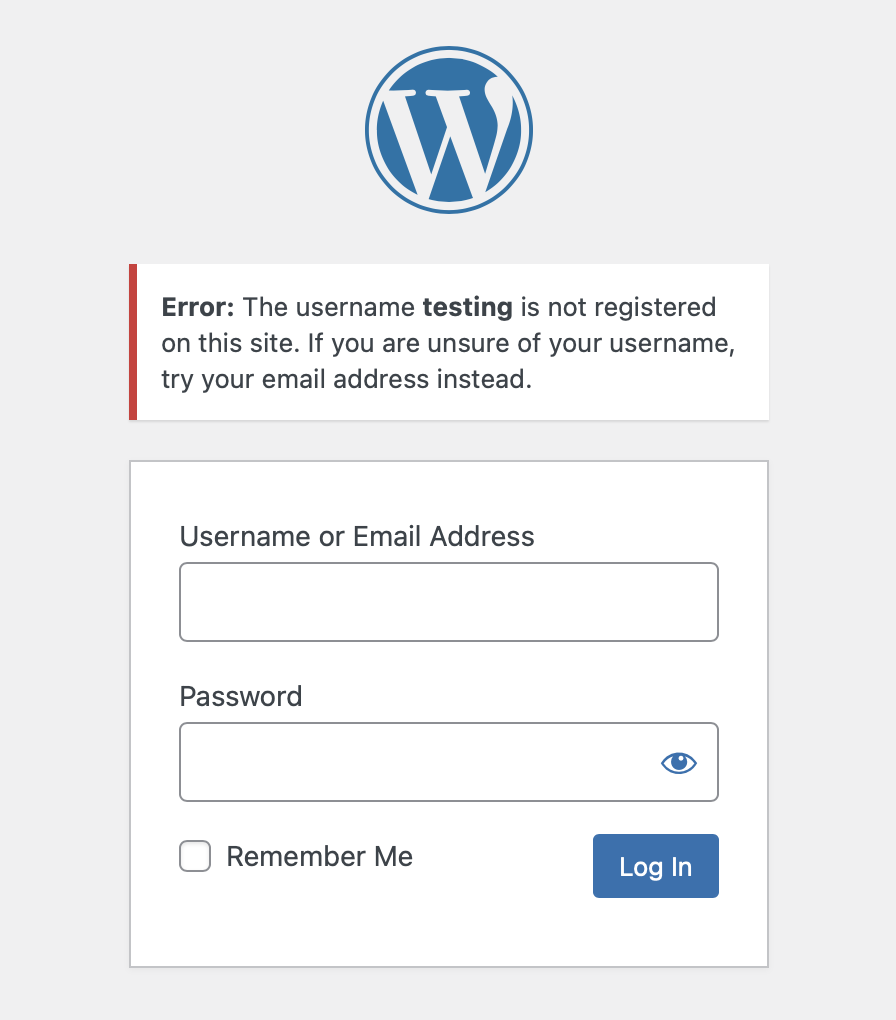Focus the Username or Email Address field
Screen dimensions: 896x1020
click(x=449, y=602)
